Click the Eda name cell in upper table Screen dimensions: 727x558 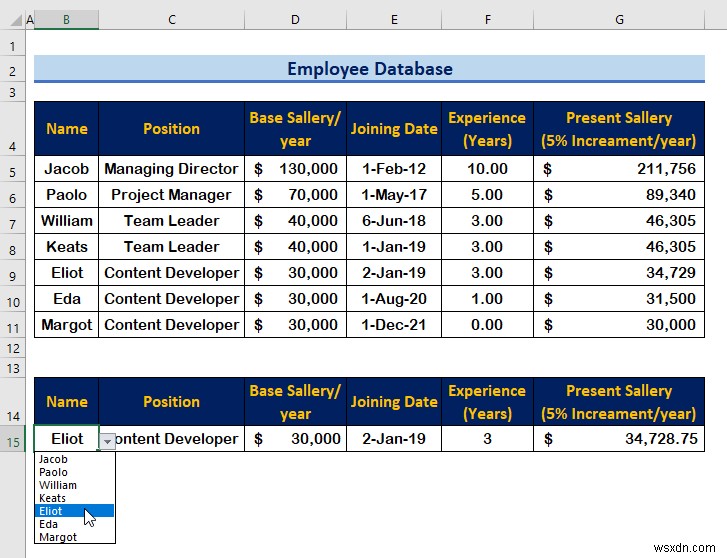(66, 298)
